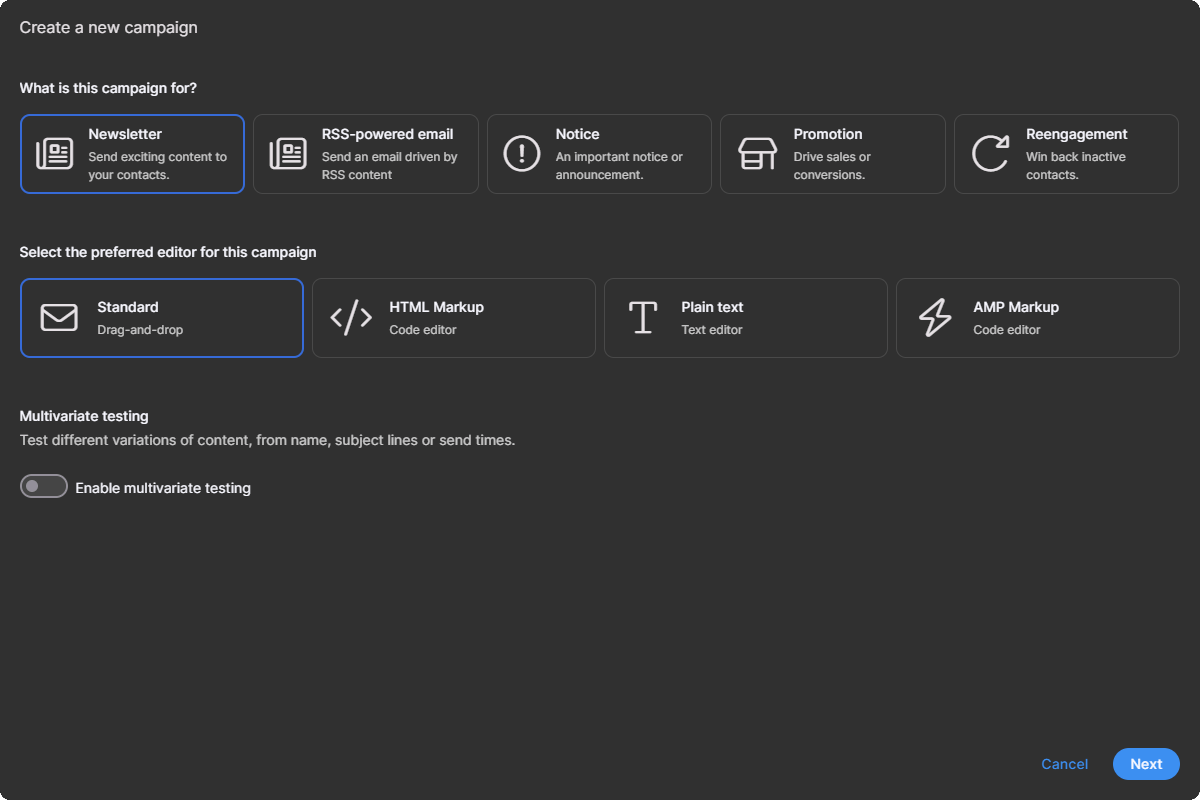
Task: Click the HTML Markup code brackets icon
Action: click(x=351, y=317)
